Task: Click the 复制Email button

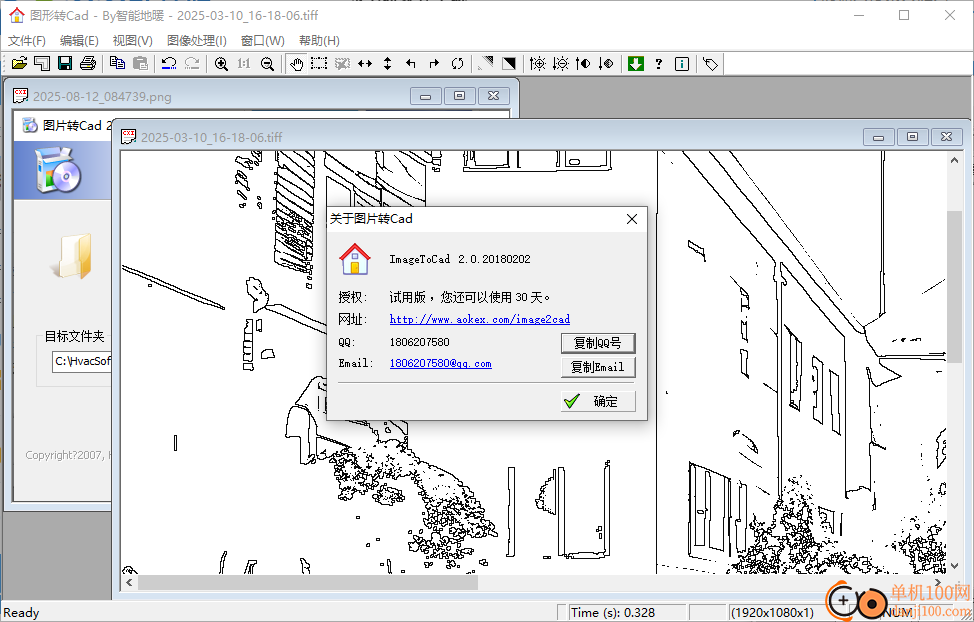Action: coord(598,367)
